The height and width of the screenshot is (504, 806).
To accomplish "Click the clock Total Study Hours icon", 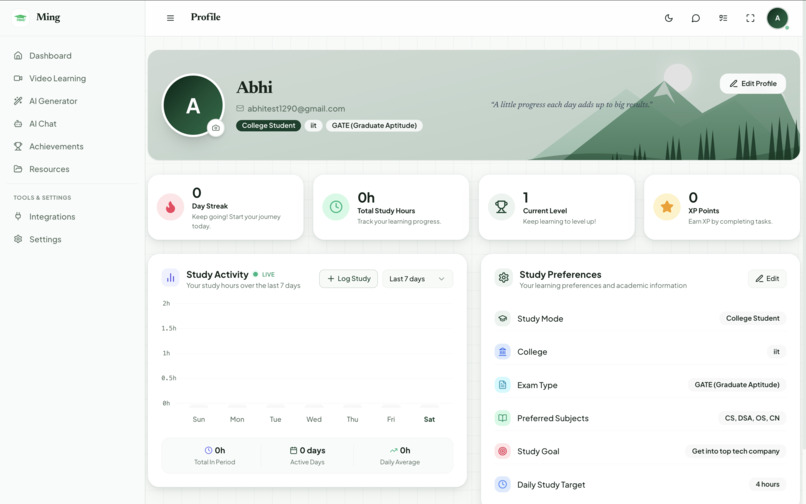I will tap(336, 207).
